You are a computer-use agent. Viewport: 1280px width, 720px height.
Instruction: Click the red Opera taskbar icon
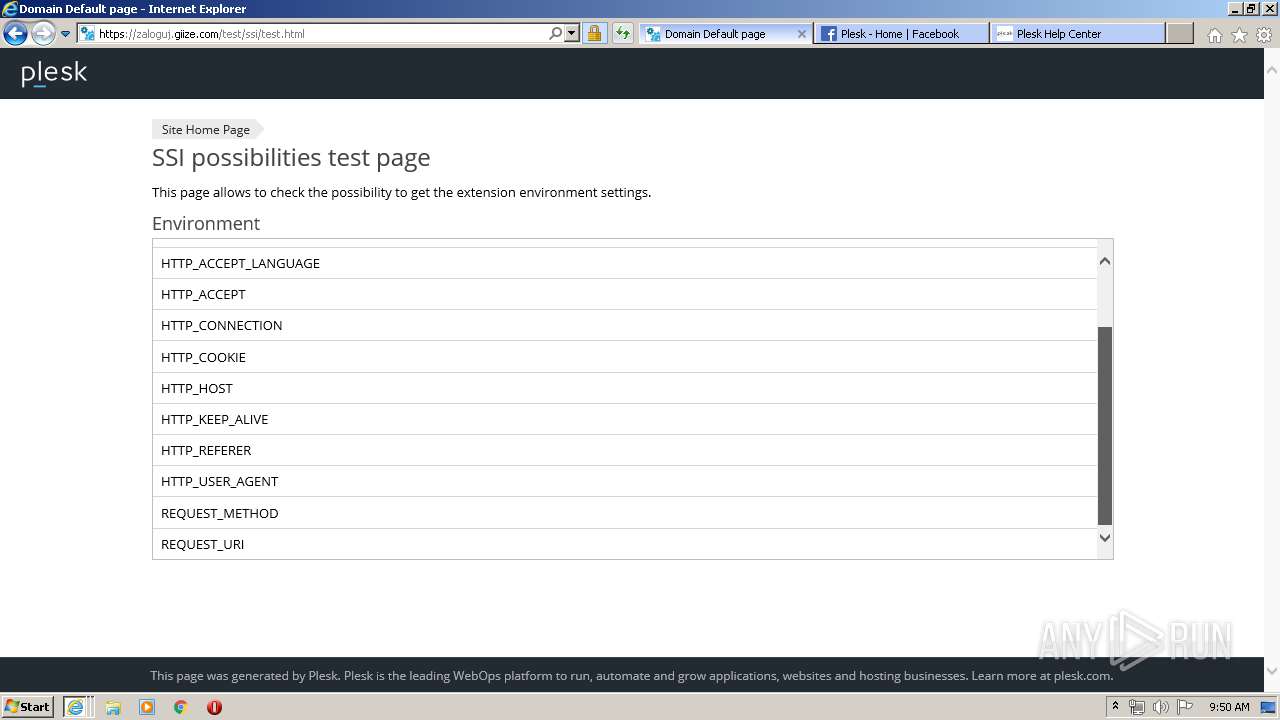(x=214, y=707)
